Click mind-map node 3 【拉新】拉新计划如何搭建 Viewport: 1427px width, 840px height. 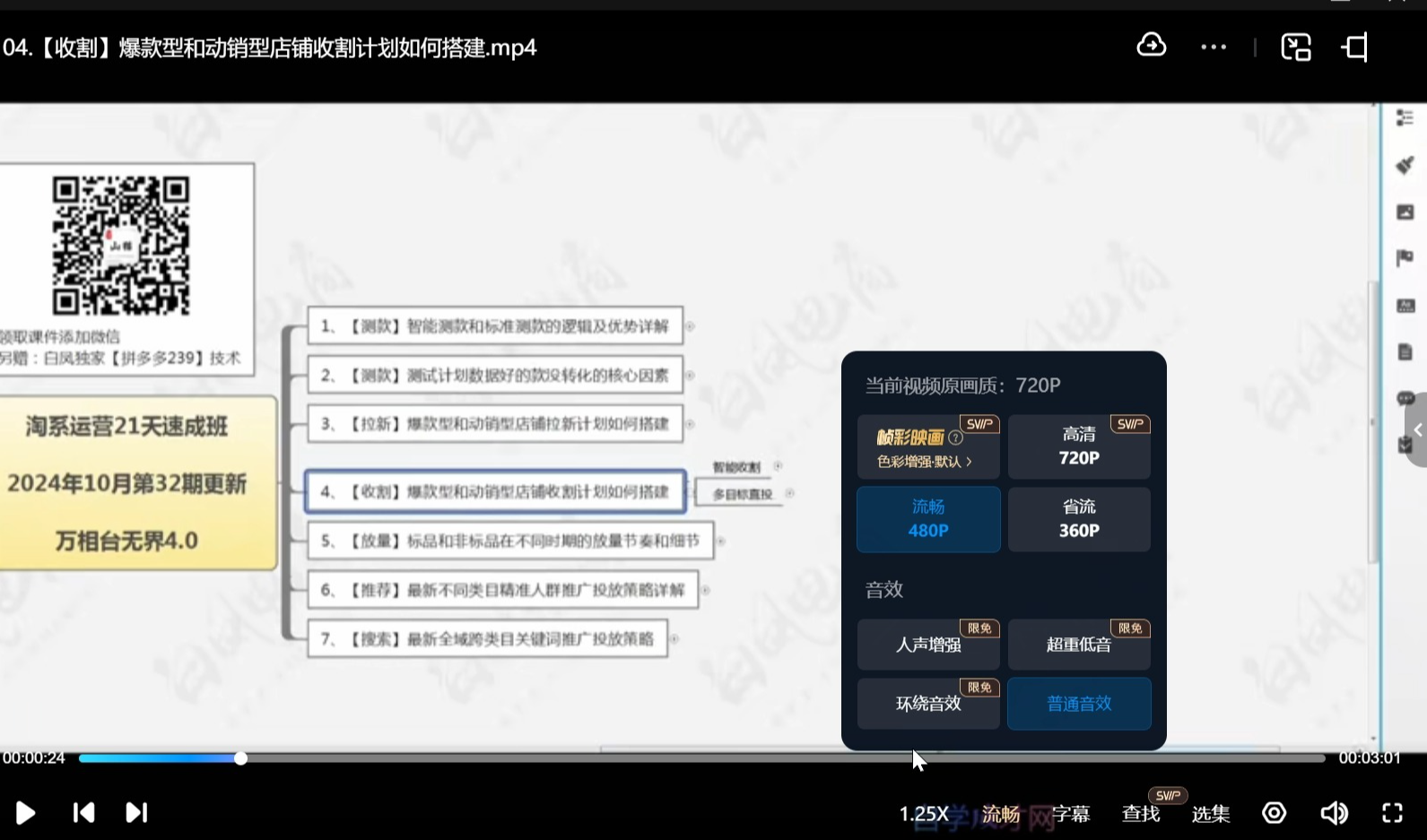coord(495,423)
